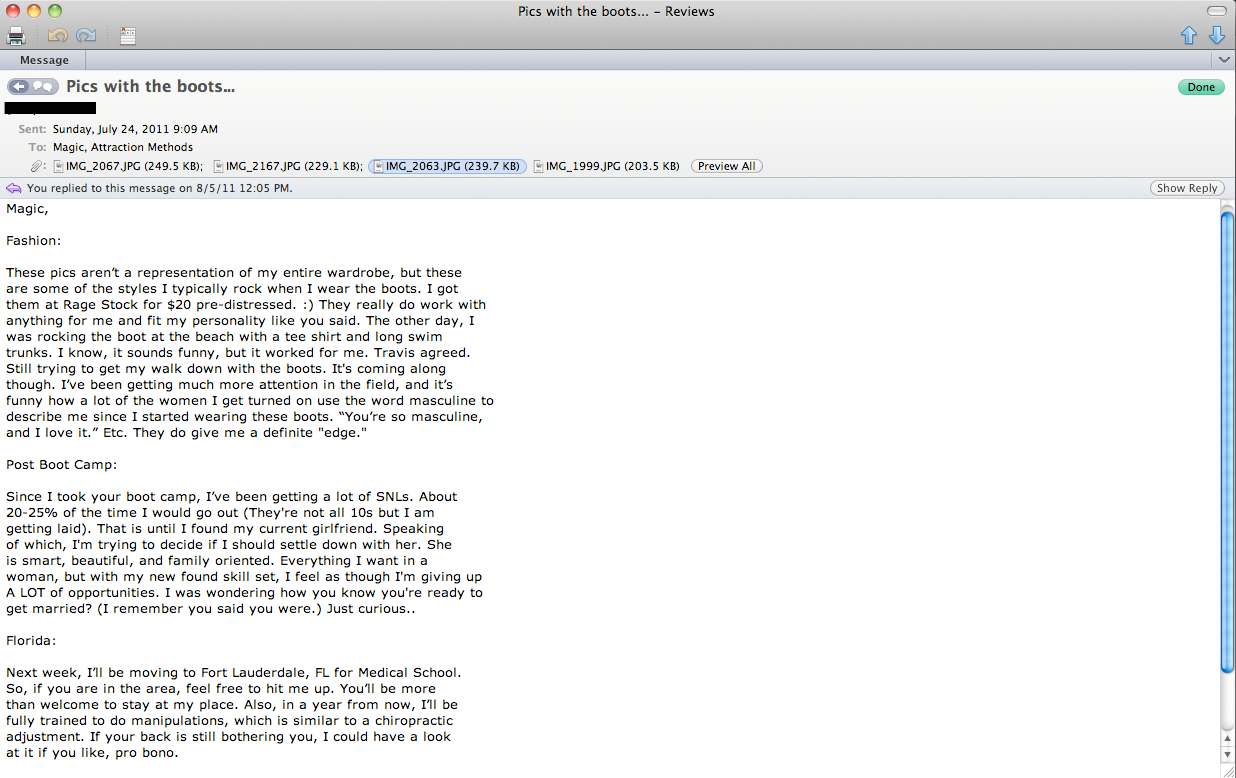This screenshot has height=778, width=1236.
Task: Click the Contacts card toolbar icon
Action: pos(127,36)
